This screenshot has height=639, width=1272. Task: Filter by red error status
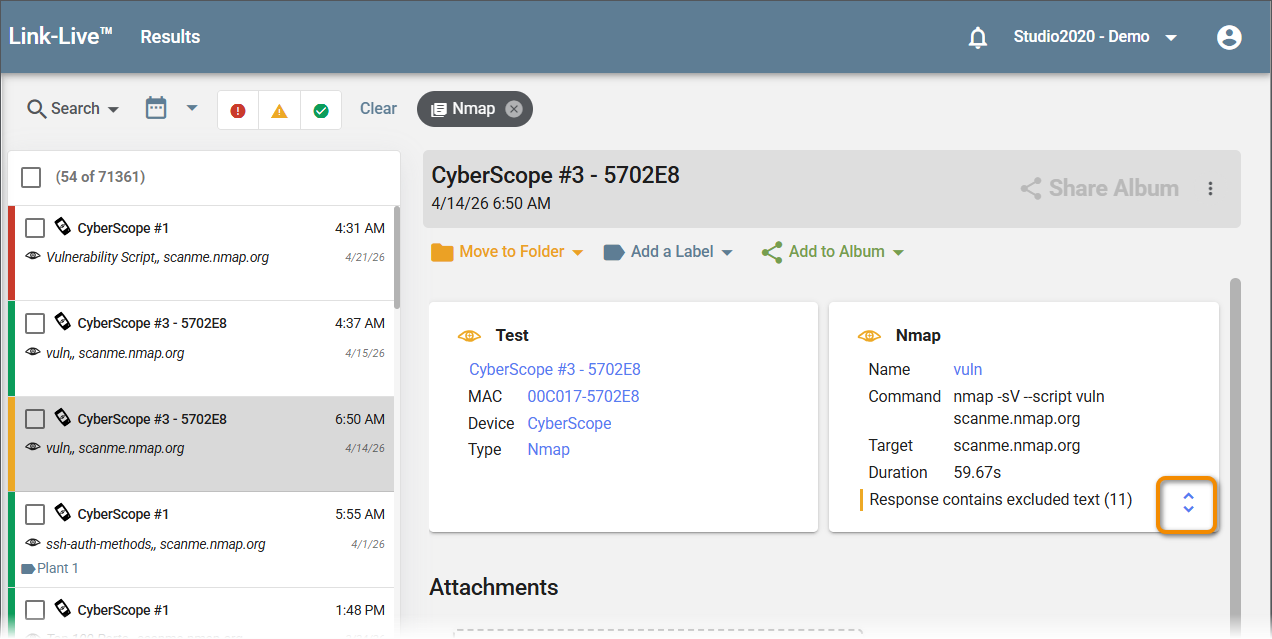238,111
